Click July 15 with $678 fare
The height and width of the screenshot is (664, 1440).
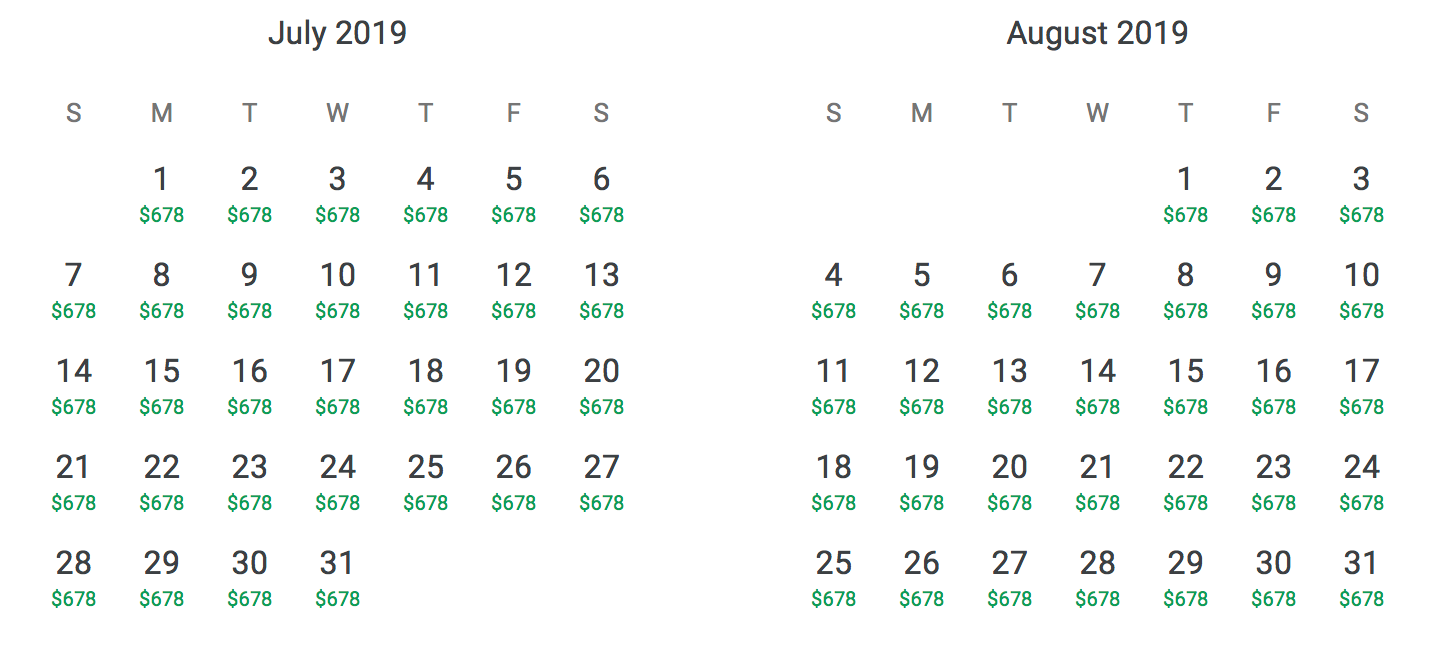coord(162,384)
